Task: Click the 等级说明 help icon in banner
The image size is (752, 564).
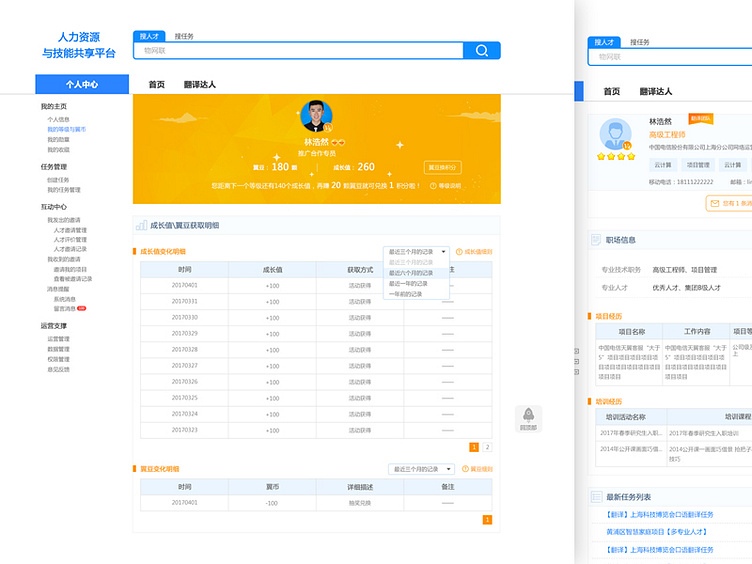Action: coord(433,186)
